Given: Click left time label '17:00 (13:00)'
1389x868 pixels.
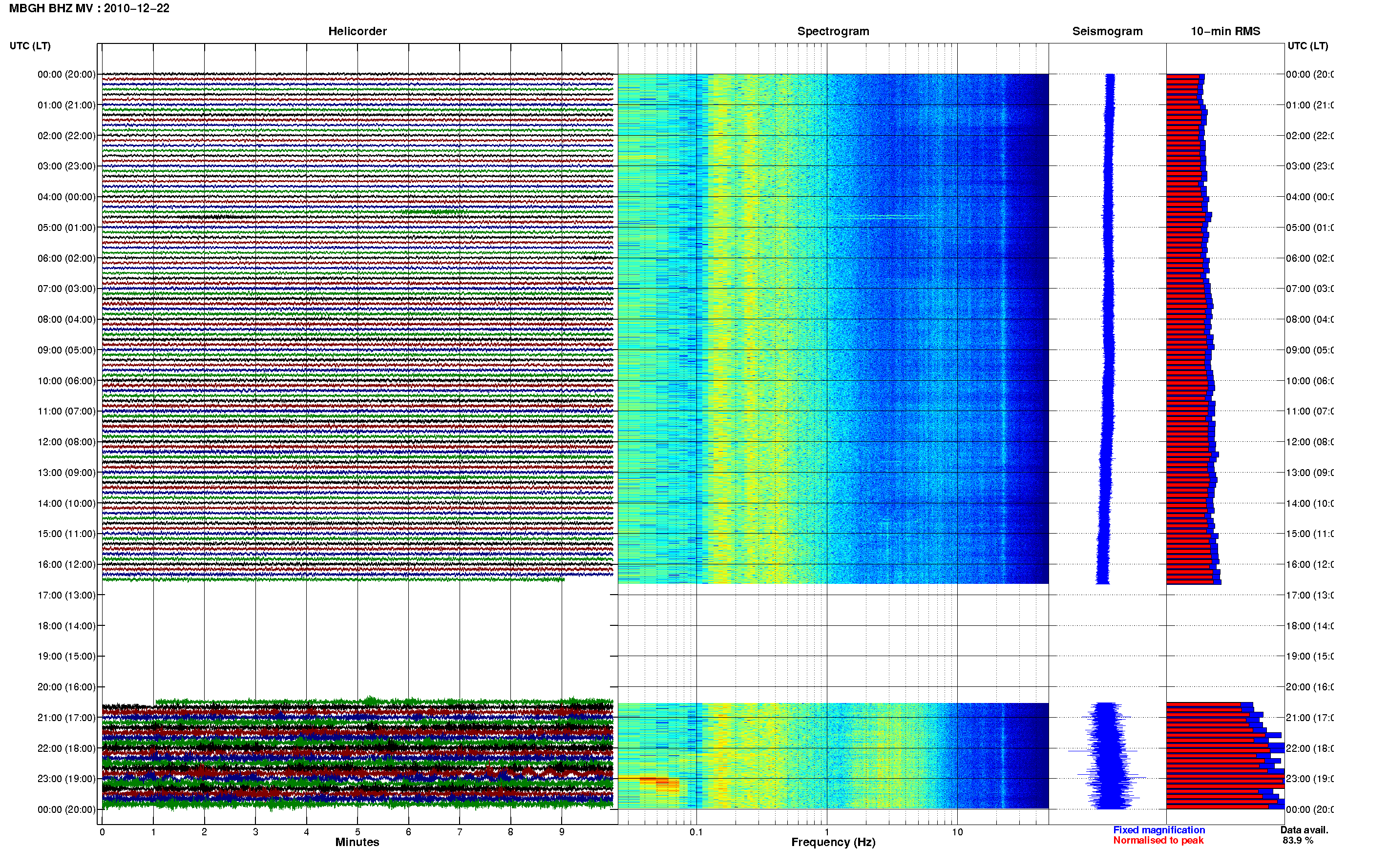Looking at the screenshot, I should pyautogui.click(x=66, y=595).
